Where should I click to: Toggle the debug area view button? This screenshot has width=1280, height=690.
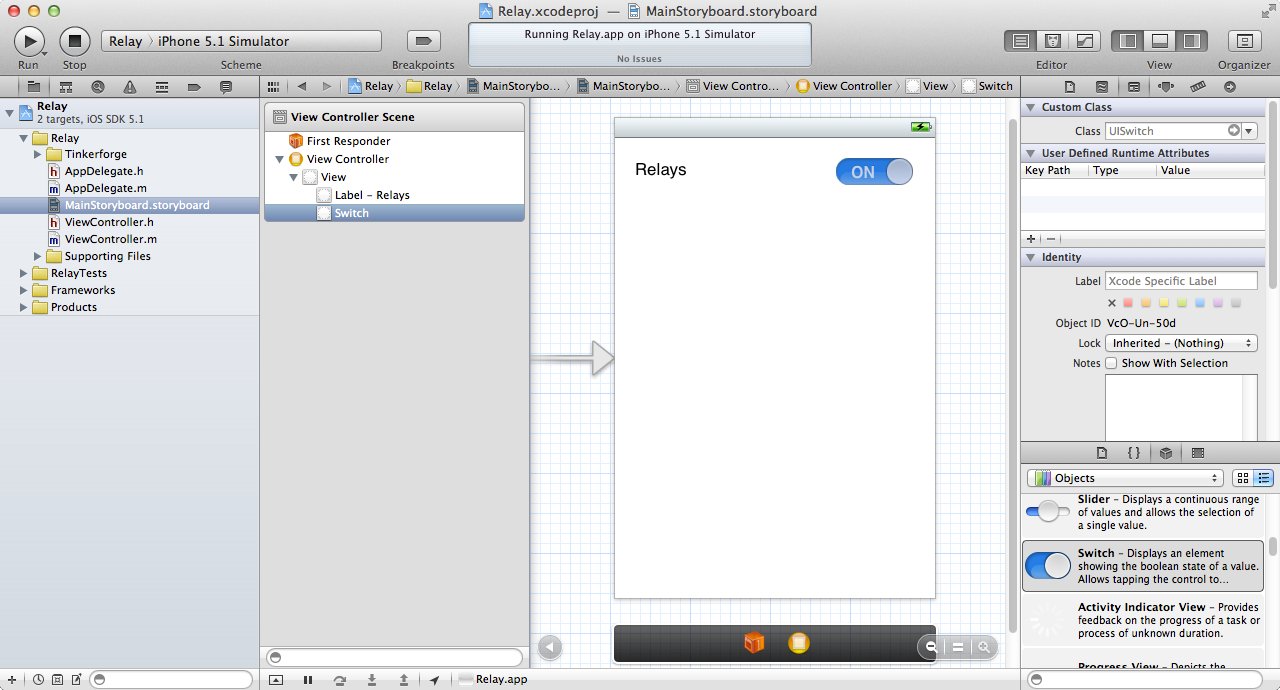pos(1160,41)
